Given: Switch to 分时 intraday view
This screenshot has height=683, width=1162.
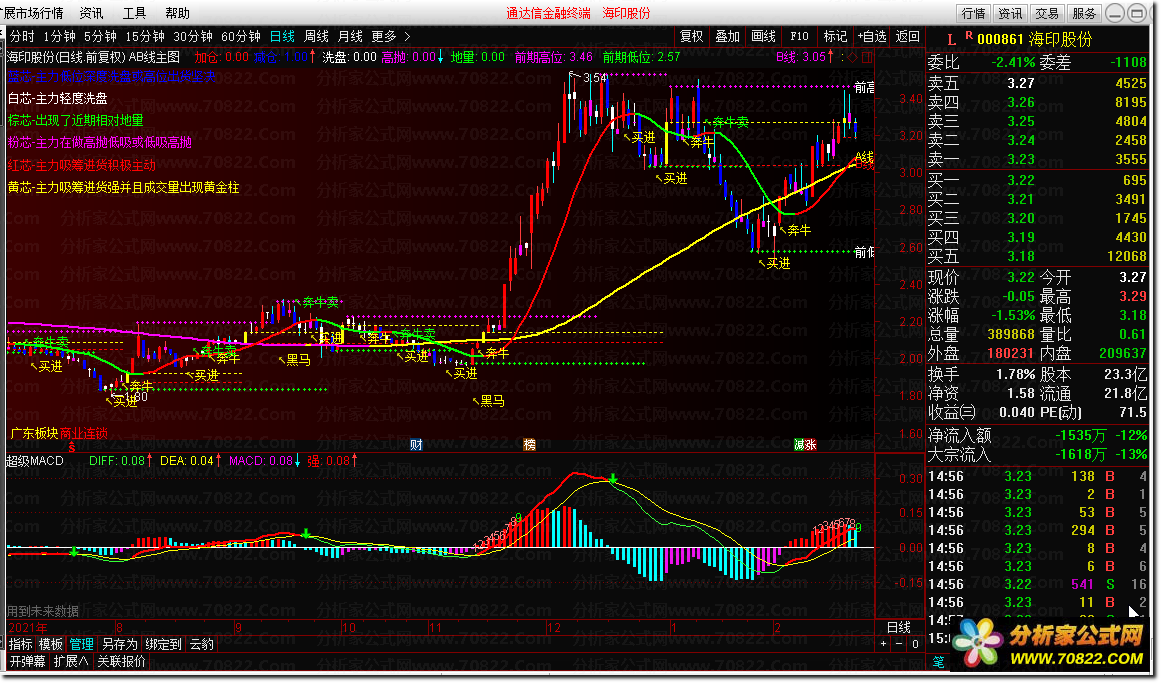Looking at the screenshot, I should (22, 36).
